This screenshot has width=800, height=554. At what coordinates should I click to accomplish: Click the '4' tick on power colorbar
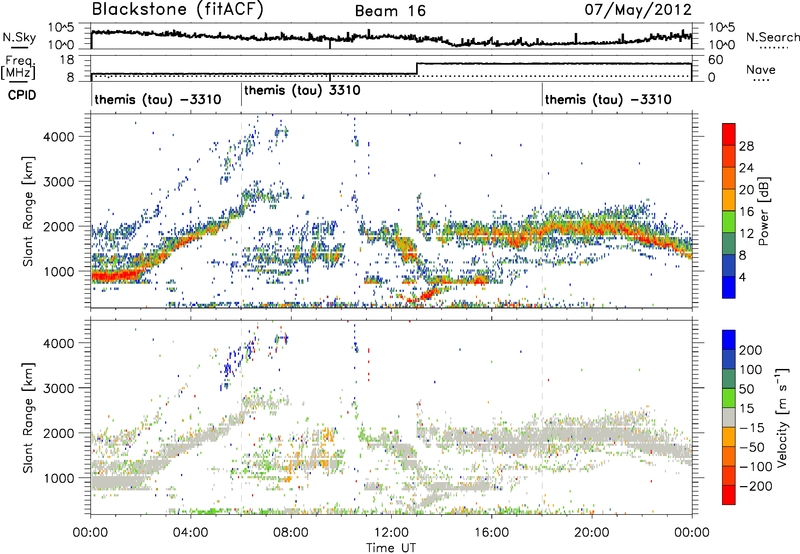(743, 277)
